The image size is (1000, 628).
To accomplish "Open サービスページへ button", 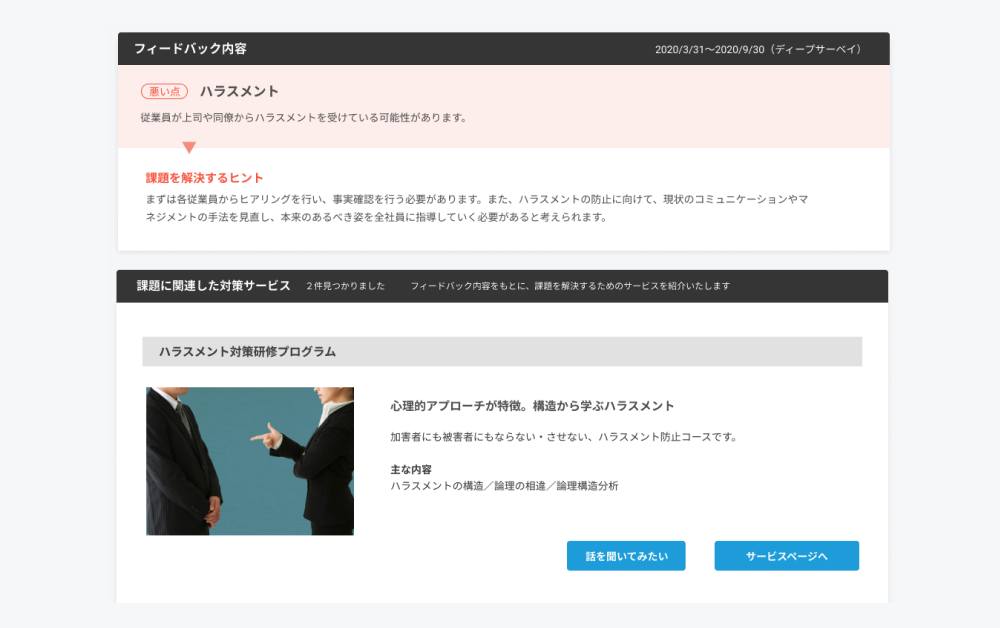I will click(786, 556).
